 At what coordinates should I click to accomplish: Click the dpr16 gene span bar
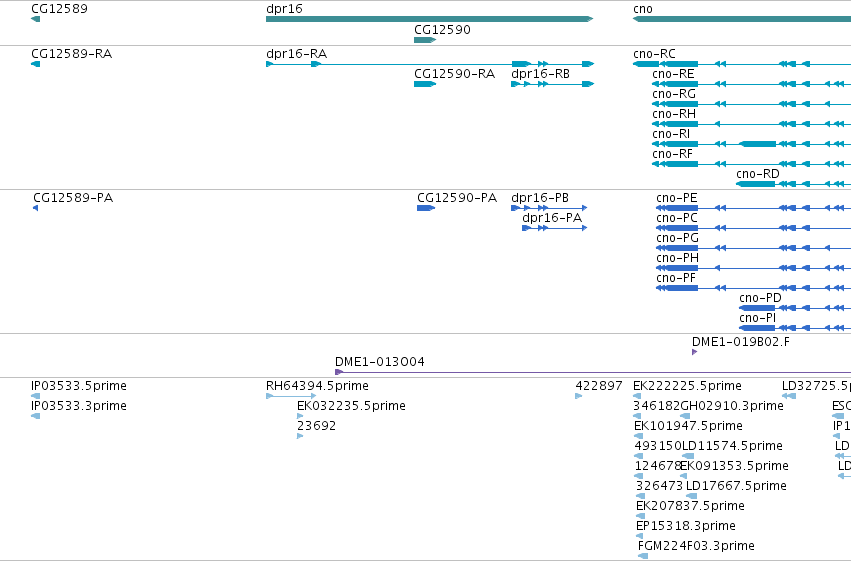tap(429, 19)
